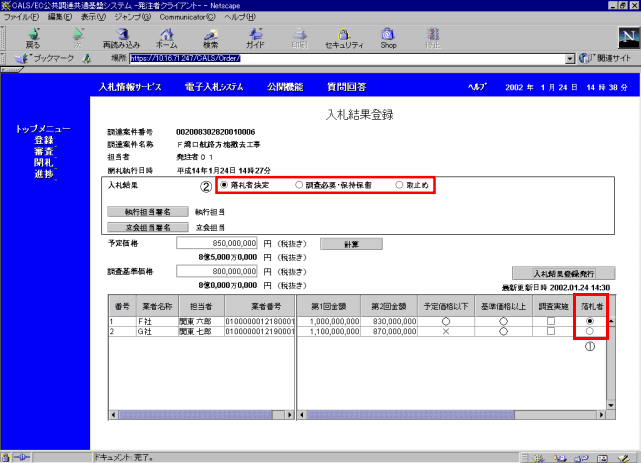Click the 関東 七郎 cell

[201, 331]
